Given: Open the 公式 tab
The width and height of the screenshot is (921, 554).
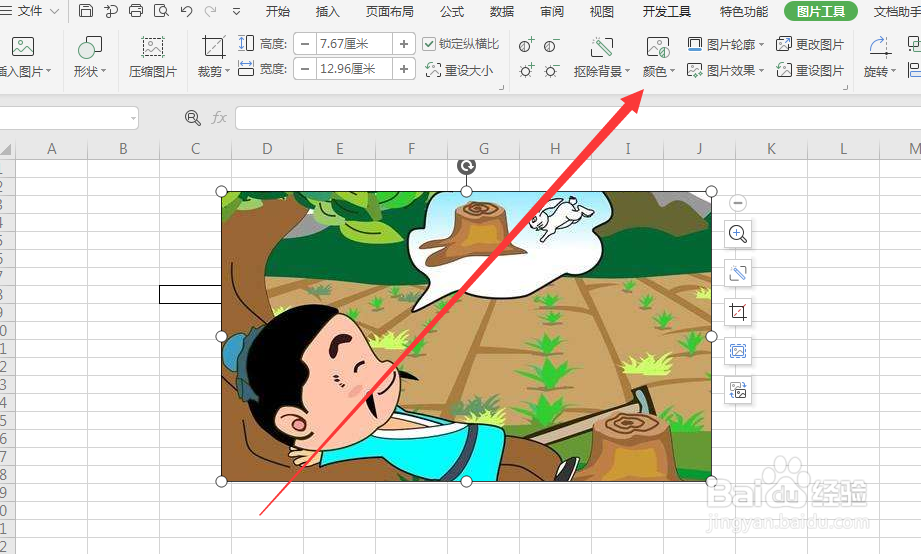Looking at the screenshot, I should [x=452, y=11].
